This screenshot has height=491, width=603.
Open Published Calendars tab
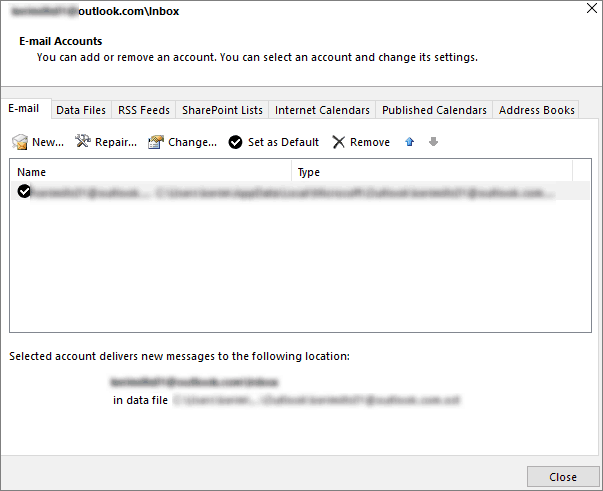coord(434,110)
